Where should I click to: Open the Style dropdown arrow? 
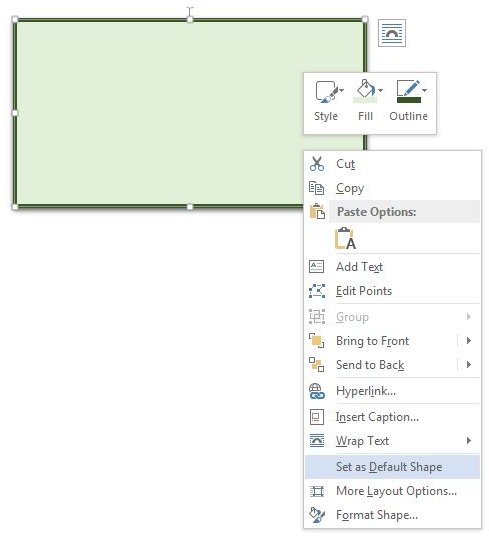pyautogui.click(x=341, y=90)
